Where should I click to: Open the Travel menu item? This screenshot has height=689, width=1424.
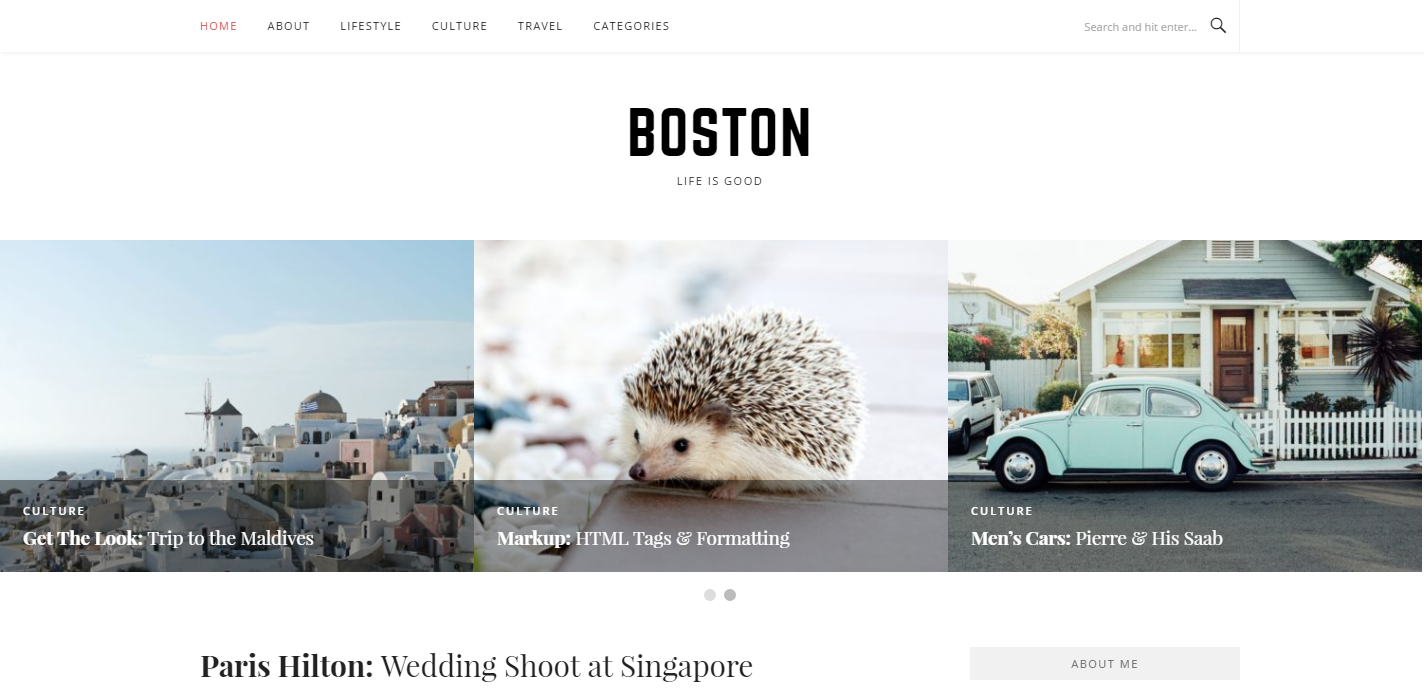pos(540,26)
